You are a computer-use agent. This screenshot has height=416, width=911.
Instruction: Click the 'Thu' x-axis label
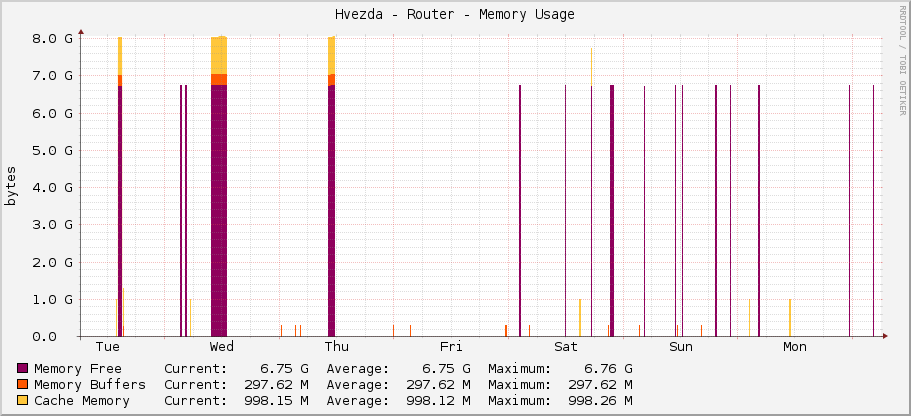pyautogui.click(x=336, y=347)
